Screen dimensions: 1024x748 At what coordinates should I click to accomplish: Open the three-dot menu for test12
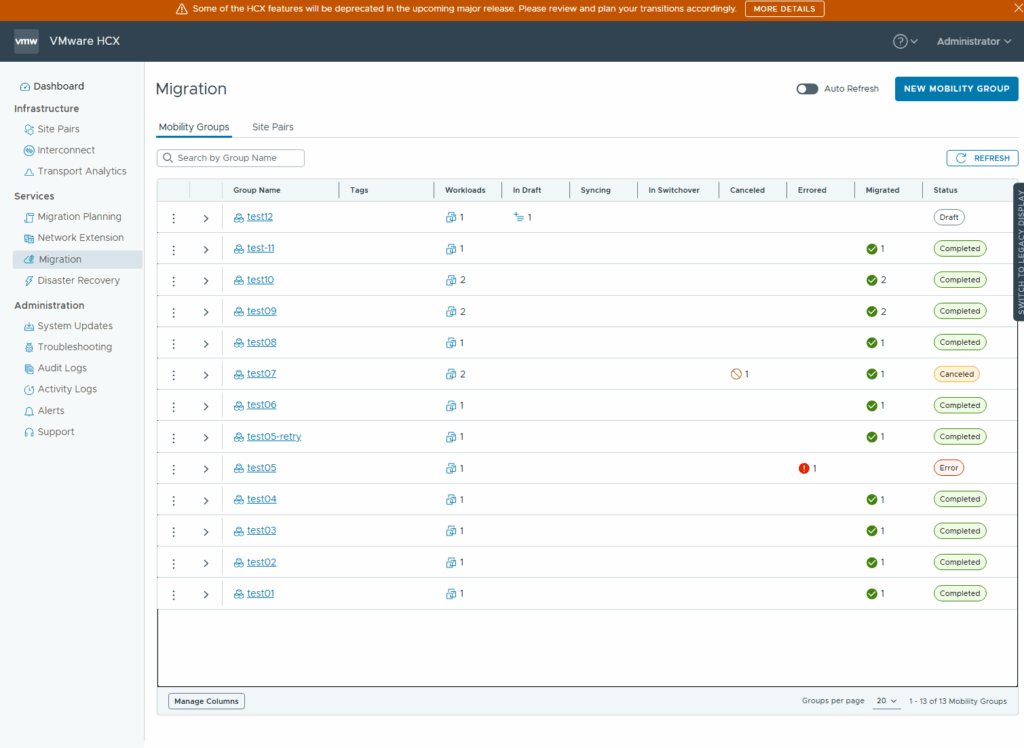pyautogui.click(x=173, y=218)
